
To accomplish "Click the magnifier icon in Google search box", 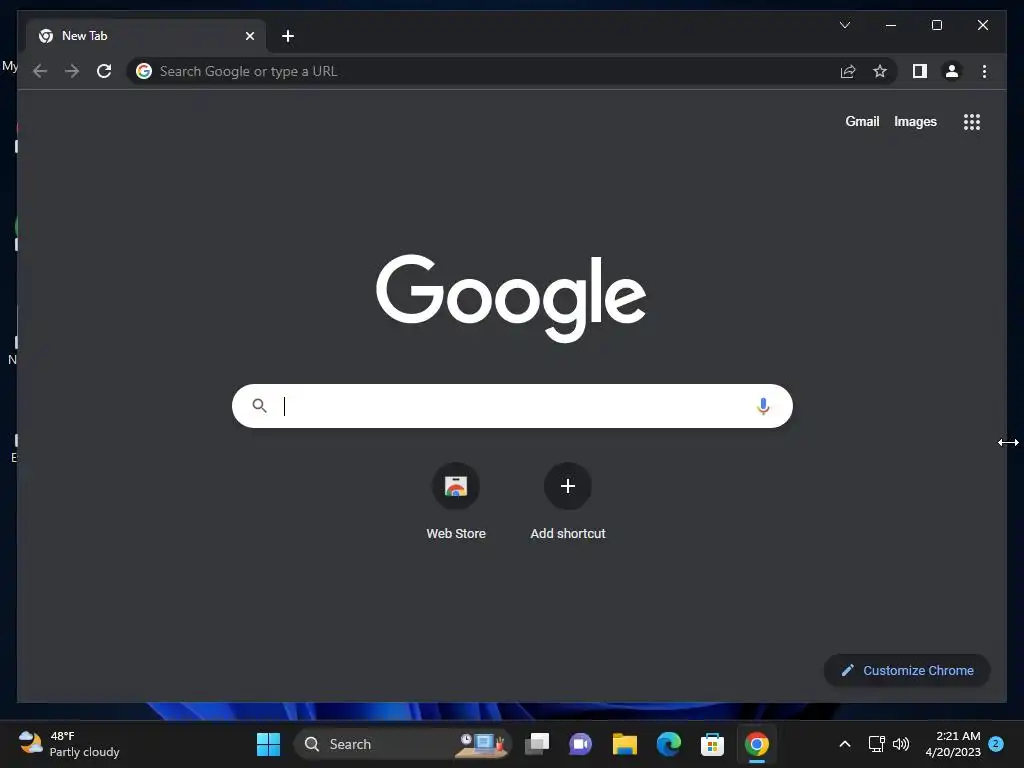I will coord(259,406).
